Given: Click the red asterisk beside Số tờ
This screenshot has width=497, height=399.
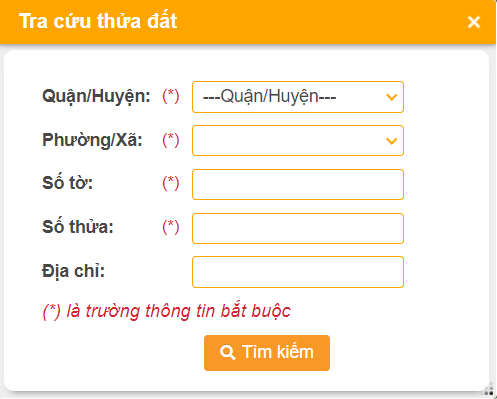Looking at the screenshot, I should (x=171, y=183).
